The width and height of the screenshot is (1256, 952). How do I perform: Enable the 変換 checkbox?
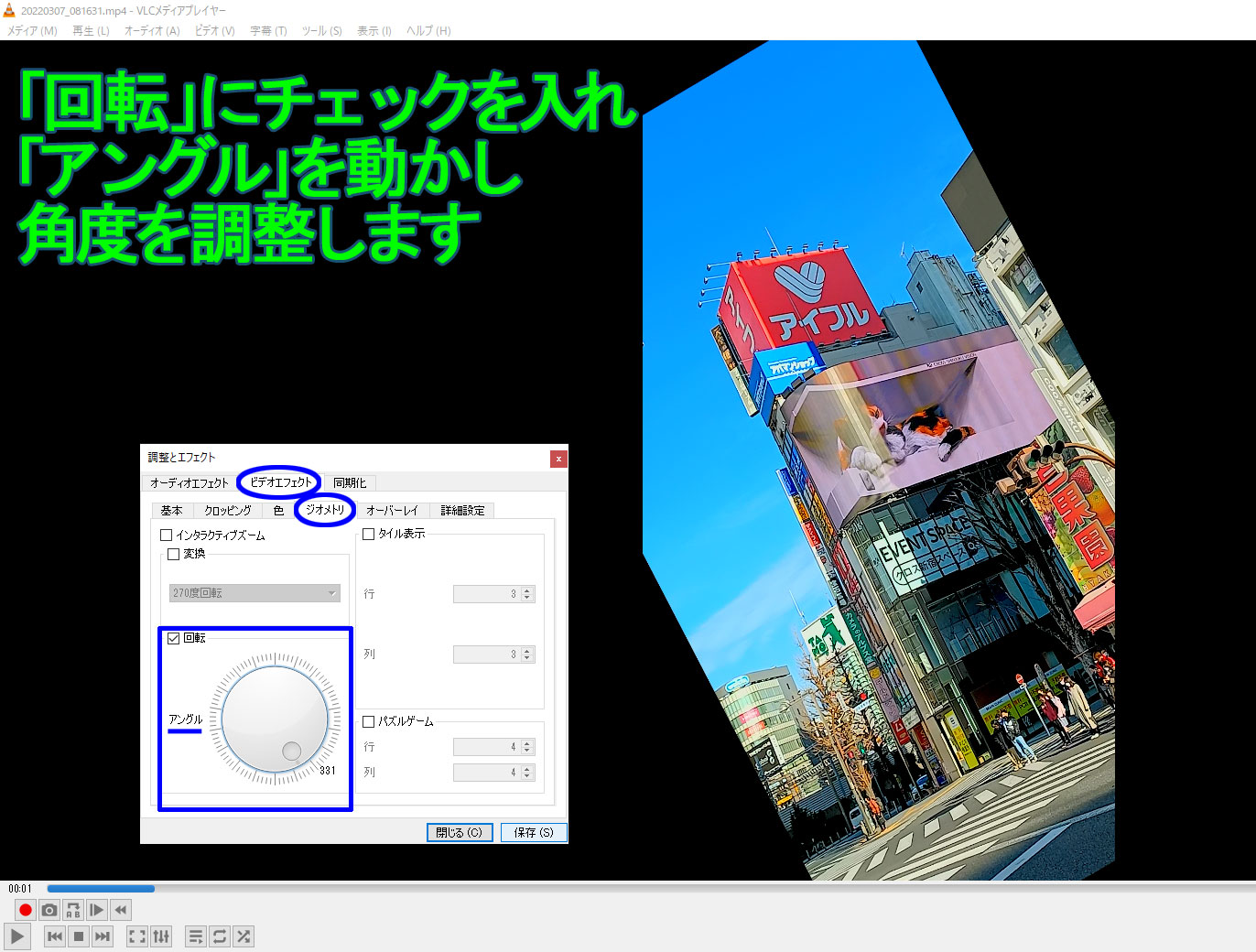click(x=173, y=554)
